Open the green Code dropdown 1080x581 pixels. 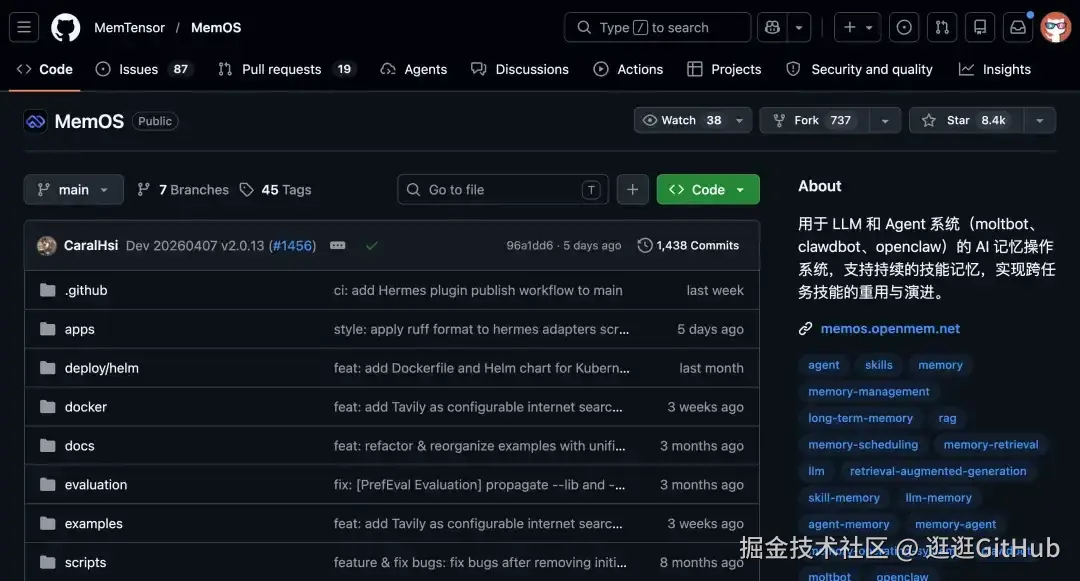coord(708,189)
